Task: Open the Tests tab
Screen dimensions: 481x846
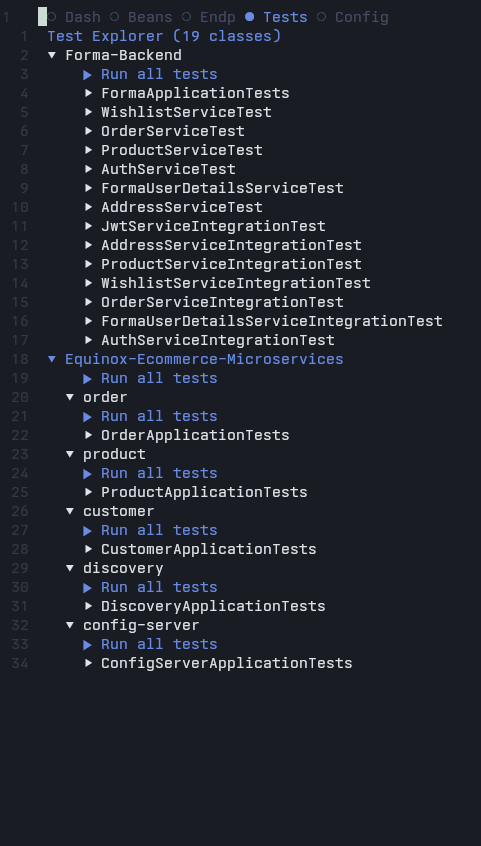Action: tap(276, 17)
